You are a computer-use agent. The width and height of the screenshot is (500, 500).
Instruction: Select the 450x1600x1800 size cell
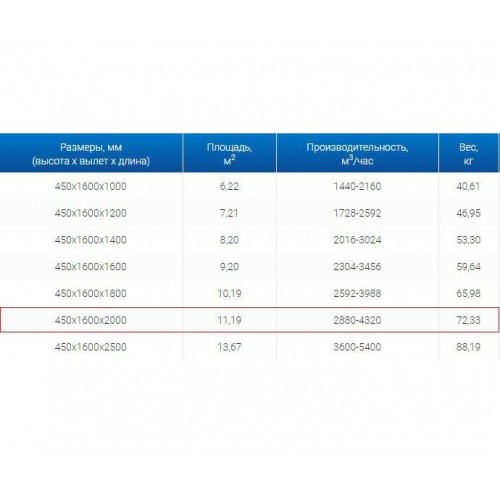(x=91, y=293)
